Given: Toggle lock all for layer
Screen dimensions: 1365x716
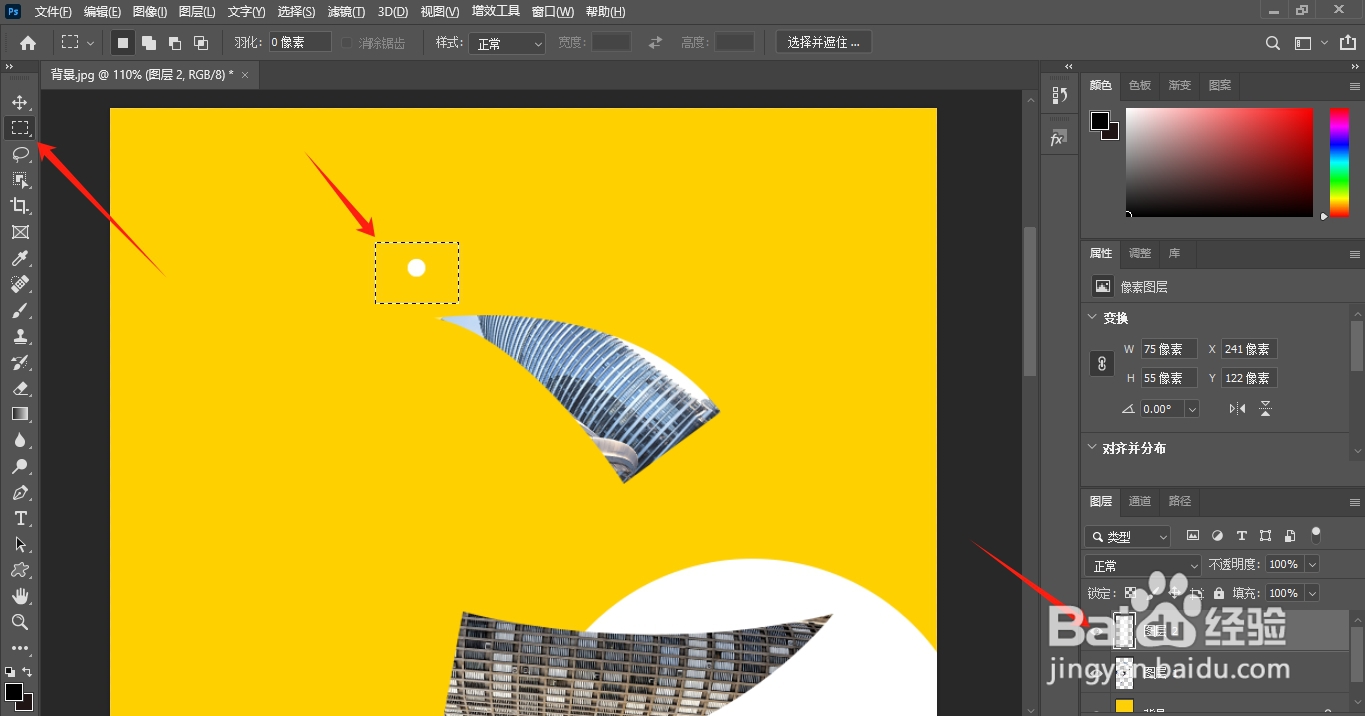Looking at the screenshot, I should point(1218,593).
